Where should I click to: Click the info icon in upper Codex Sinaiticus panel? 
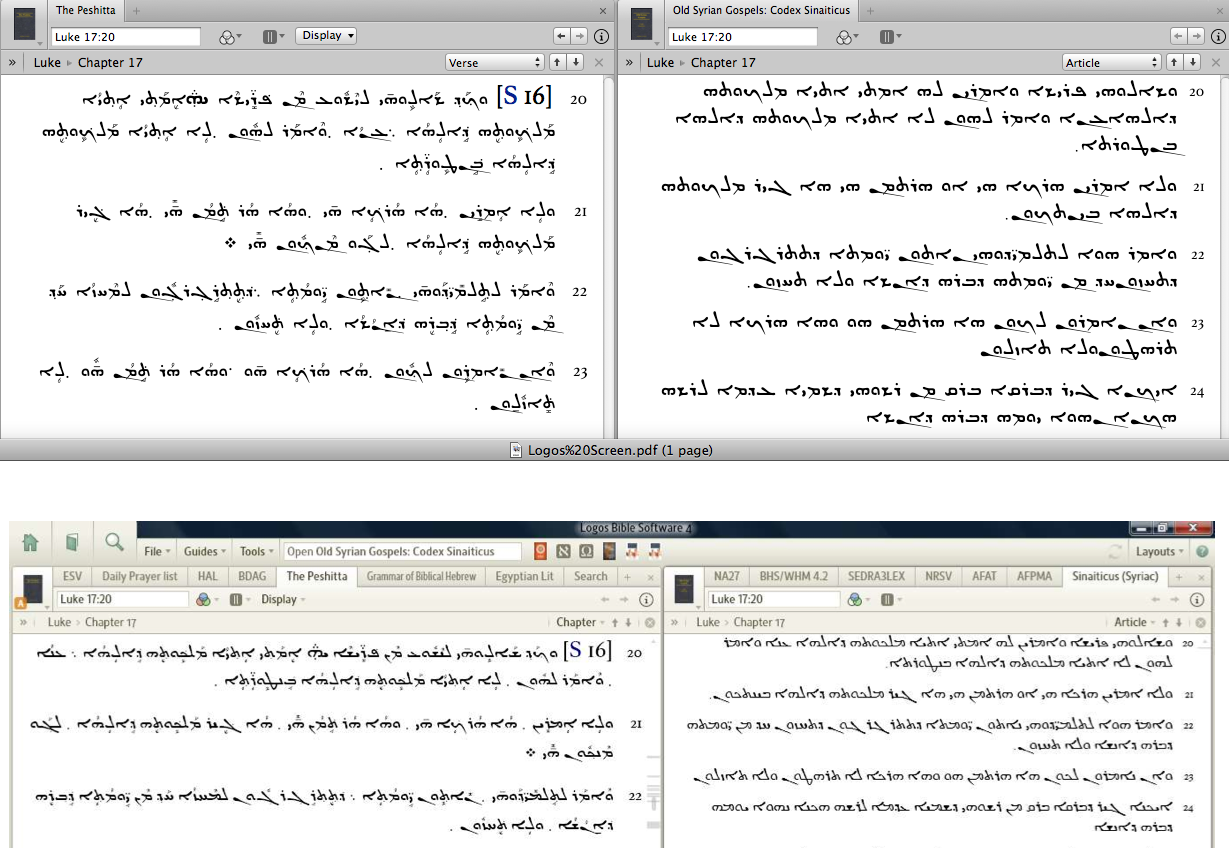pyautogui.click(x=1219, y=36)
